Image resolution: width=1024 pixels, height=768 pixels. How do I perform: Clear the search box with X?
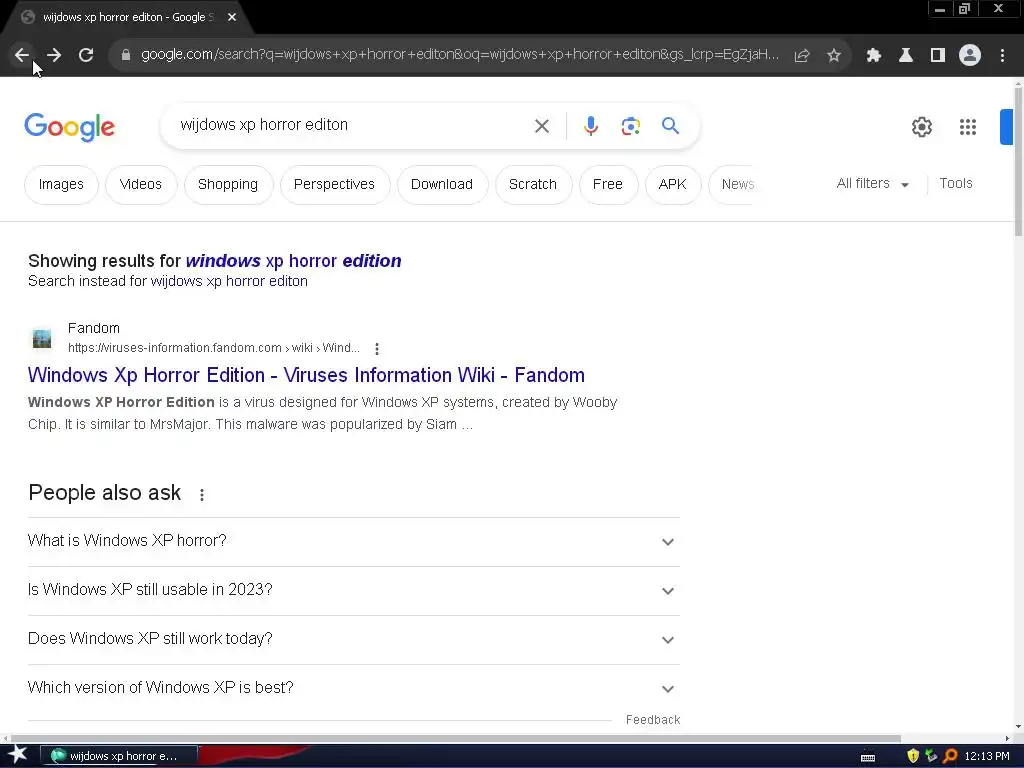(542, 126)
